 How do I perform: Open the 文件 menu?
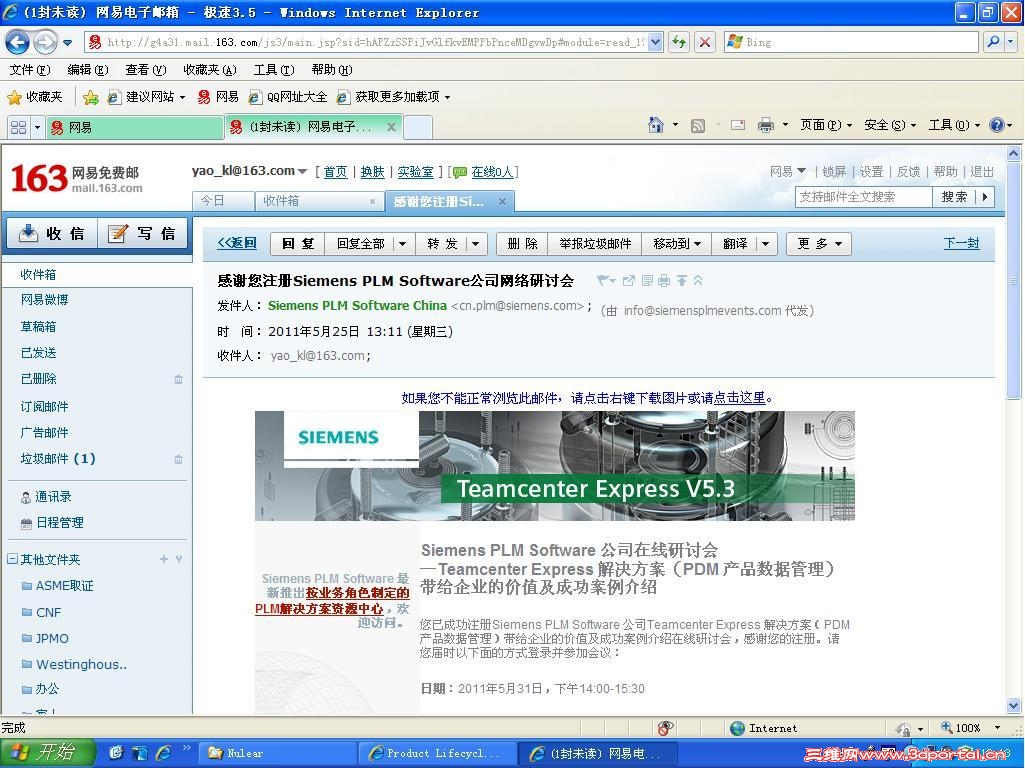pyautogui.click(x=29, y=70)
